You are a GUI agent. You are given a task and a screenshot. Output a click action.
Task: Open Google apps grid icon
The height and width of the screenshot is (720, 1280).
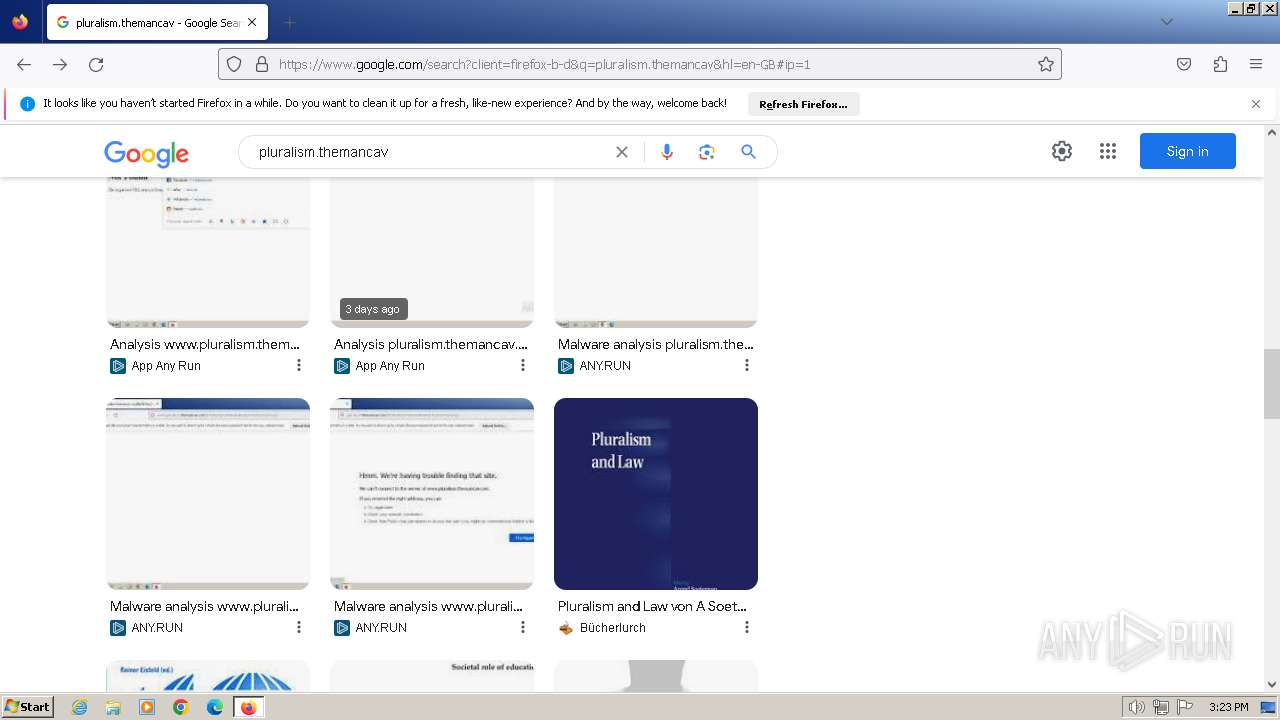click(x=1108, y=151)
